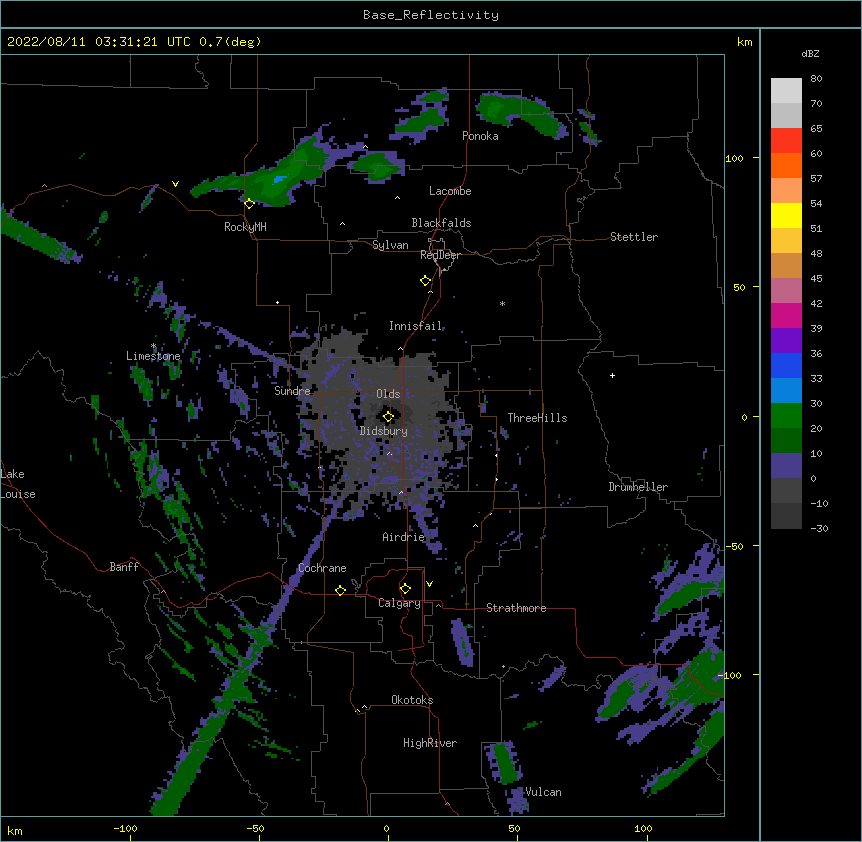862x842 pixels.
Task: Select the Blackfalds city label
Action: pos(441,223)
